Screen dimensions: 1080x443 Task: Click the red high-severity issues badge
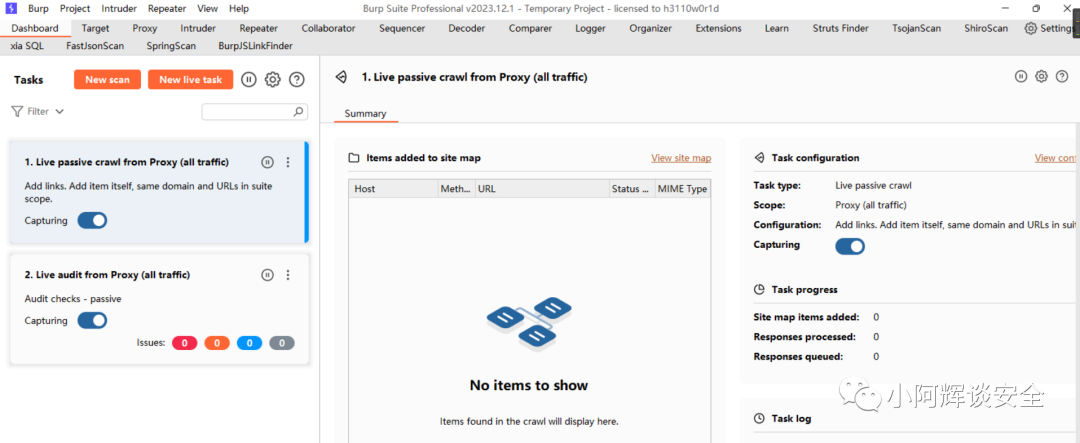(184, 343)
